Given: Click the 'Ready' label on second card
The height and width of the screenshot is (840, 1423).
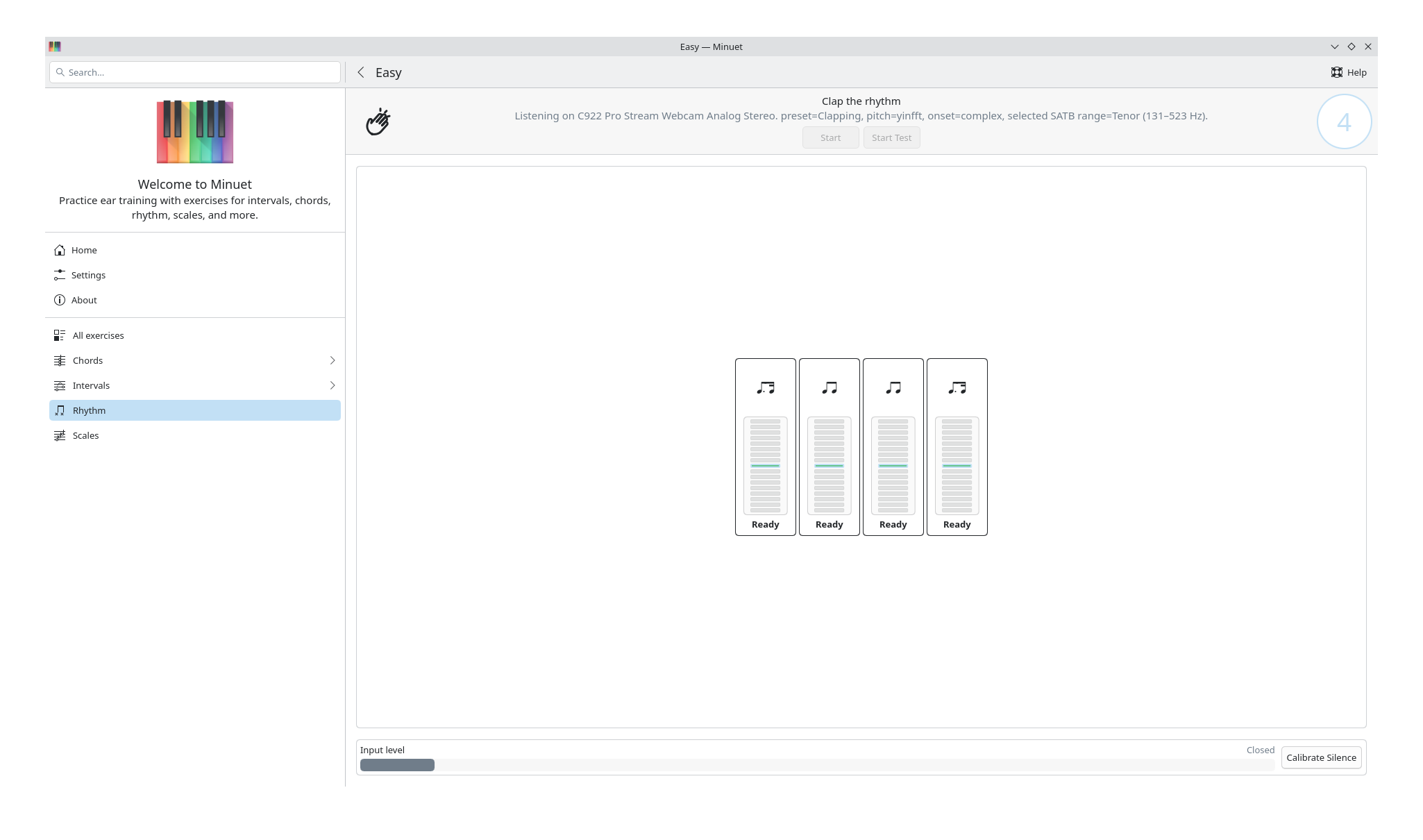Looking at the screenshot, I should [830, 525].
